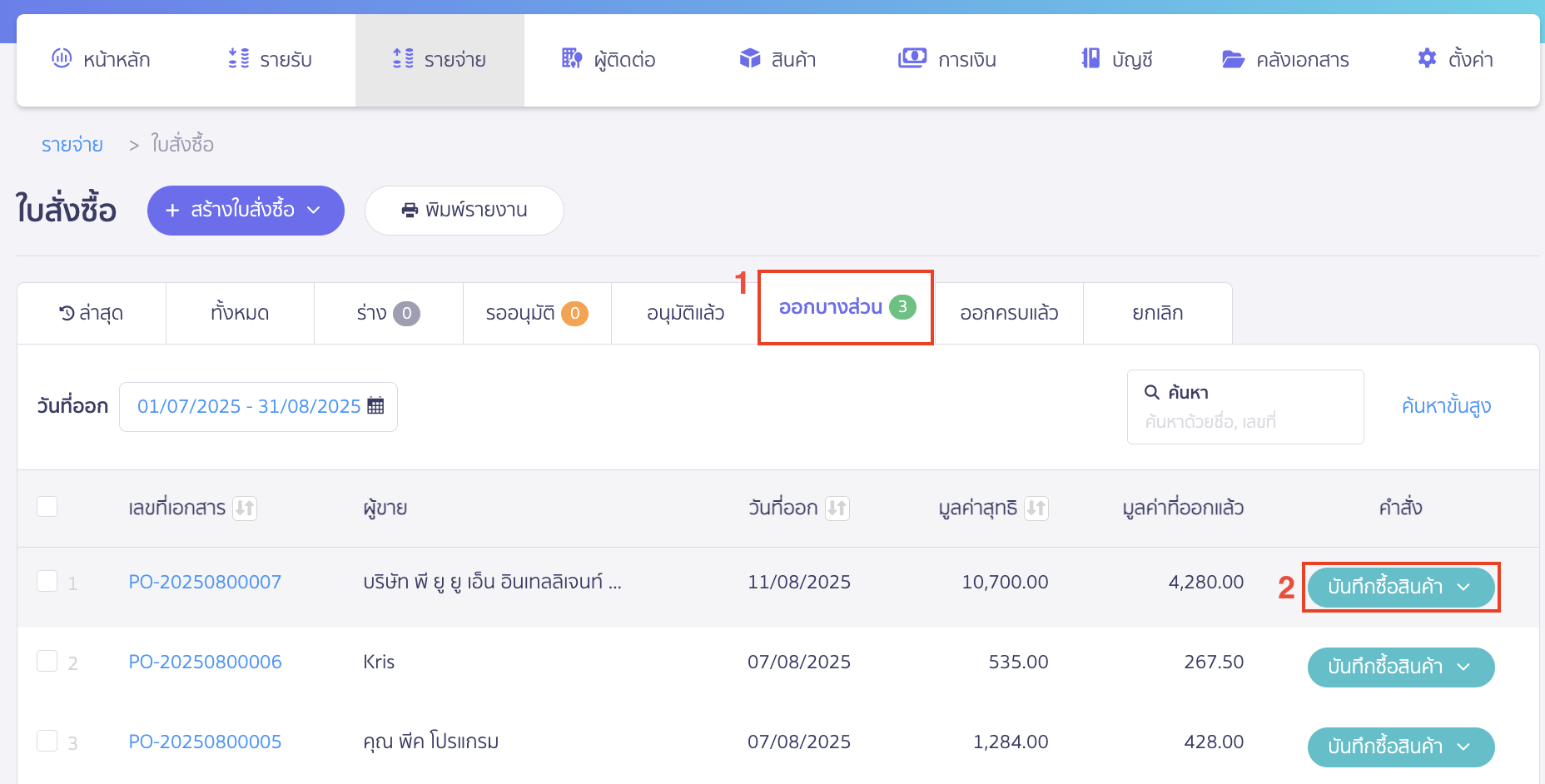Check the checkbox for the Kris row
The width and height of the screenshot is (1545, 784).
[x=47, y=662]
